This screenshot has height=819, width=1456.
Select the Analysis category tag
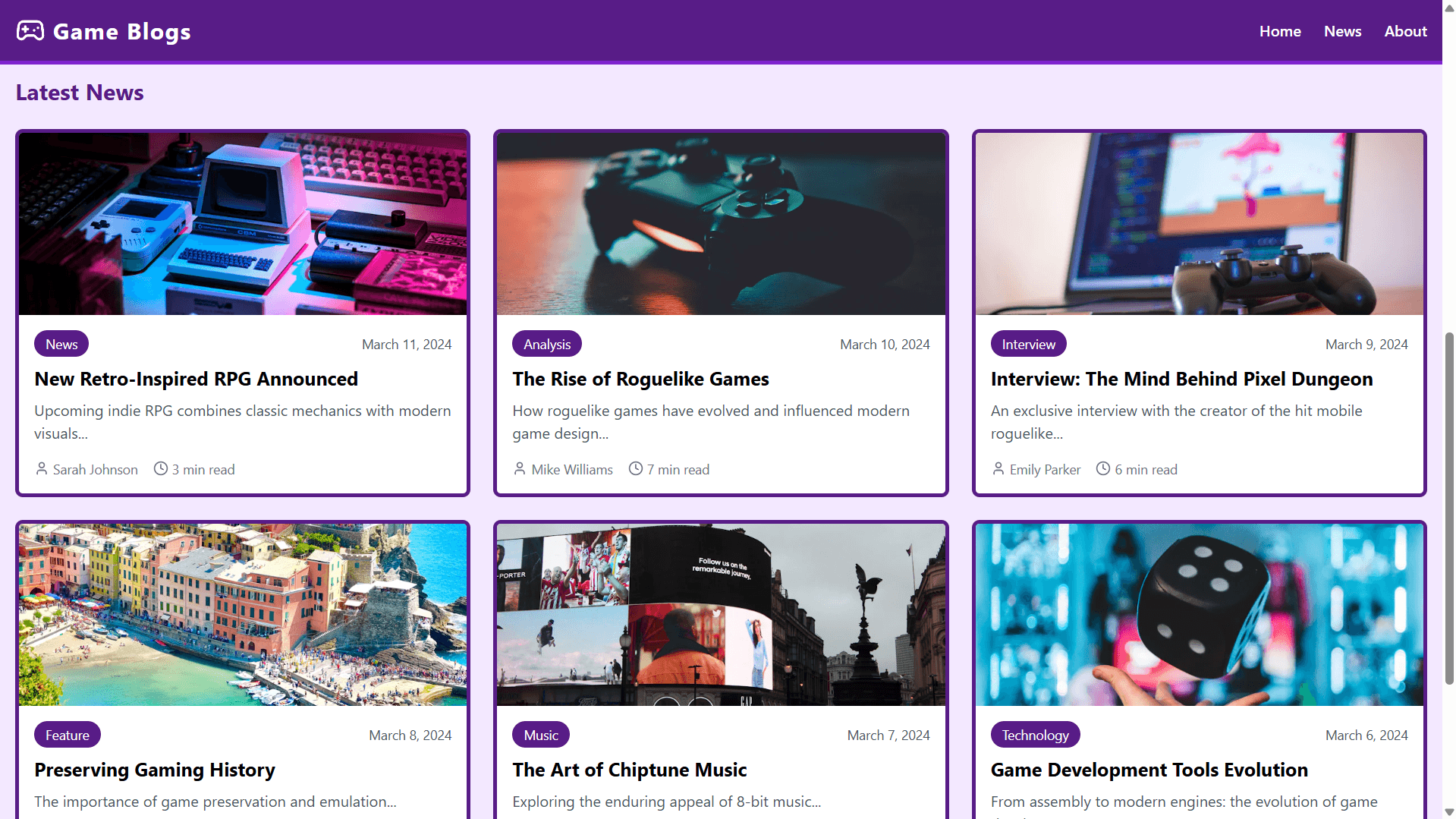tap(547, 344)
